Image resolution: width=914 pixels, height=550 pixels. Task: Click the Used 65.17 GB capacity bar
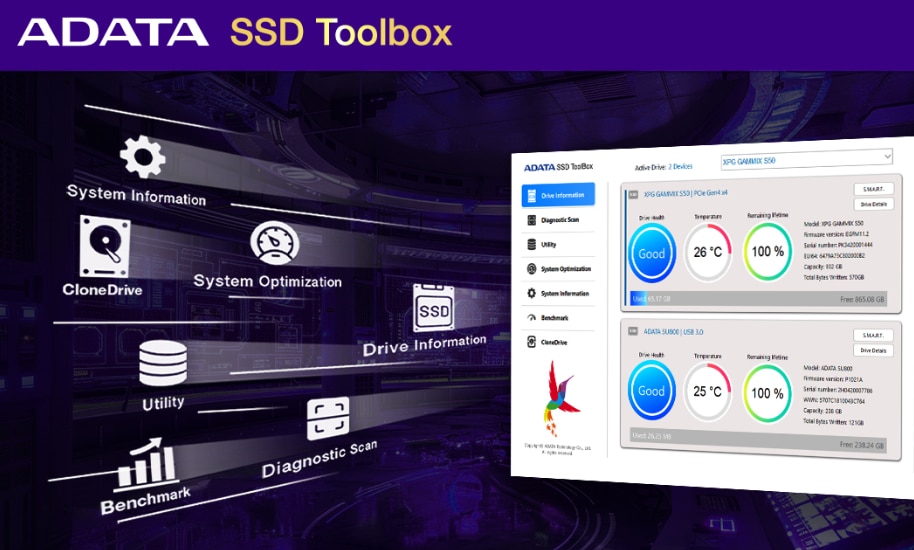(x=758, y=298)
